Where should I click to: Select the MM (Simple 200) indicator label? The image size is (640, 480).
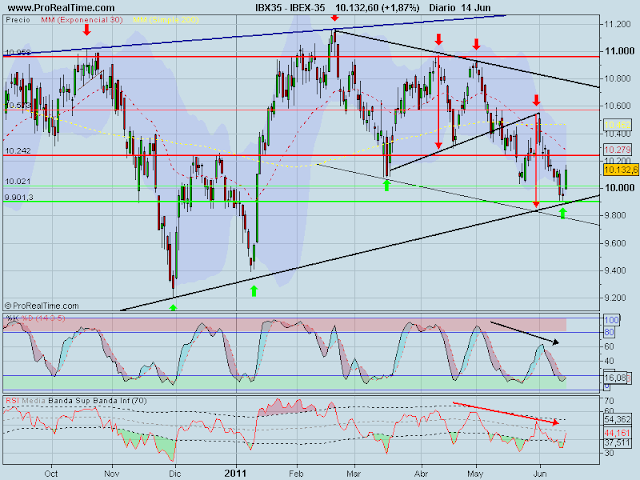tap(166, 20)
